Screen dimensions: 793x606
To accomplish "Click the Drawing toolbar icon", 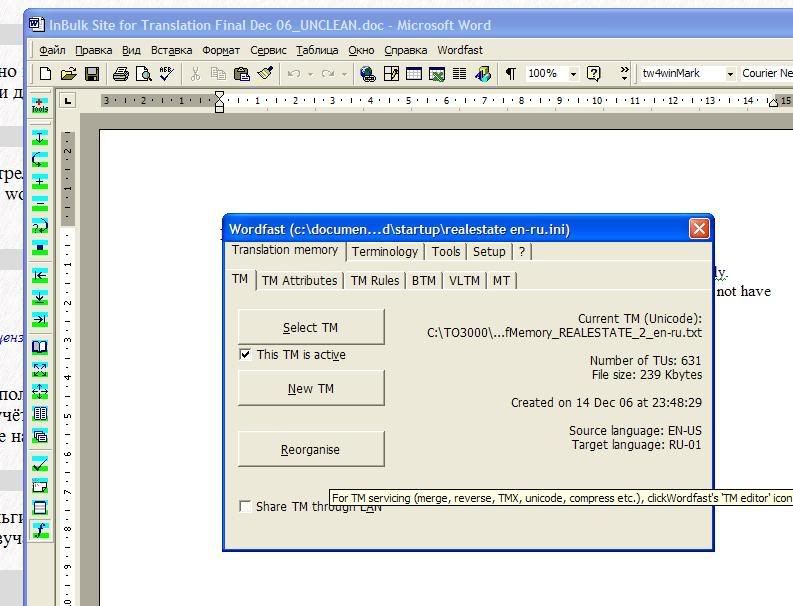I will 482,74.
